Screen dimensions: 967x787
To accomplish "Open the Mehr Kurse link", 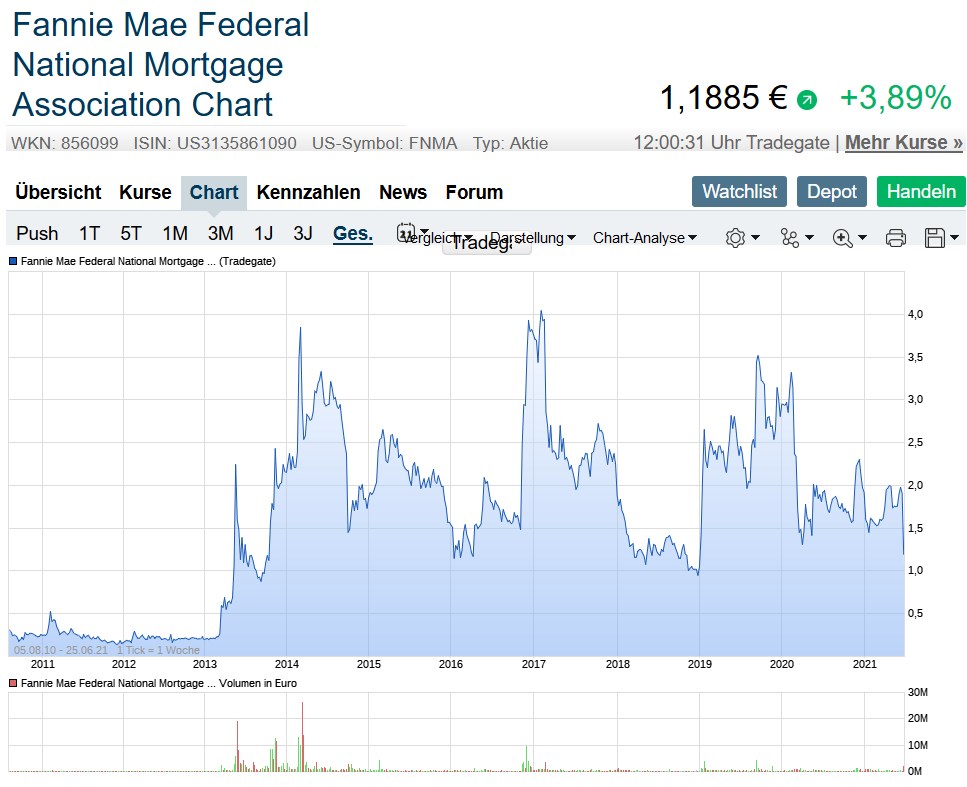I will [903, 142].
